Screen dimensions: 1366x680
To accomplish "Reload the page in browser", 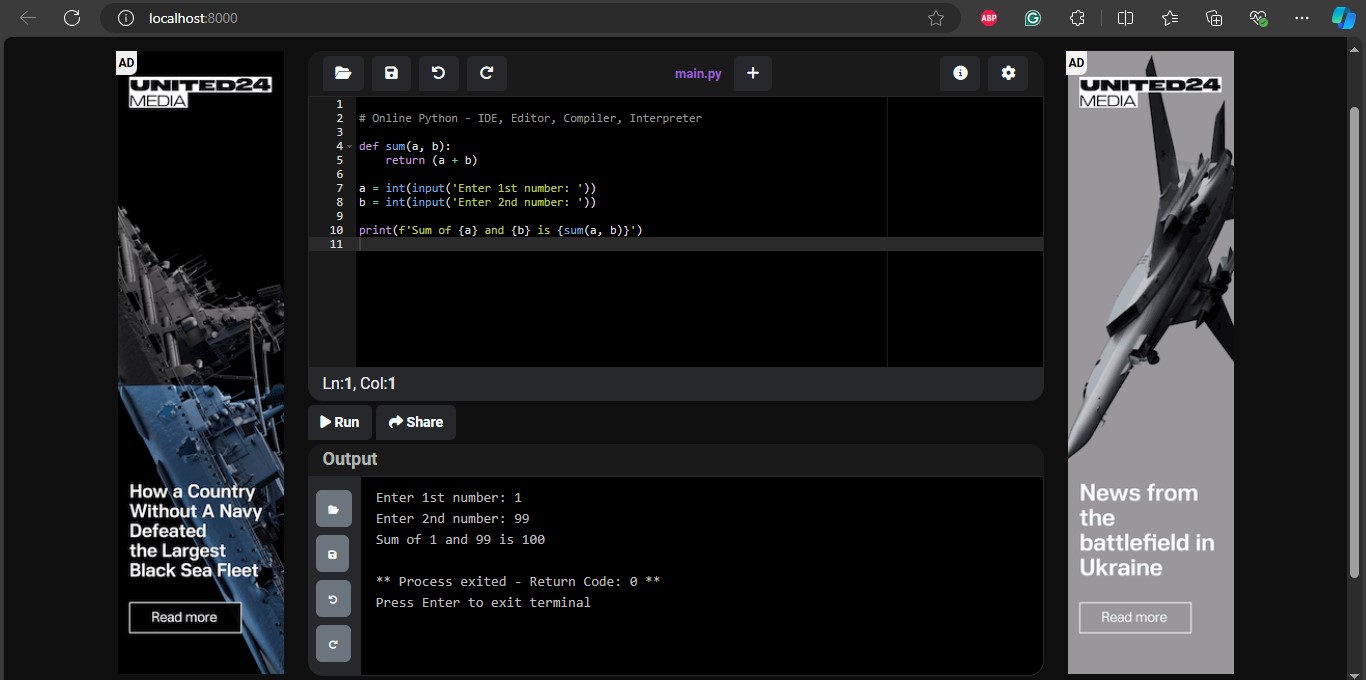I will (x=72, y=18).
